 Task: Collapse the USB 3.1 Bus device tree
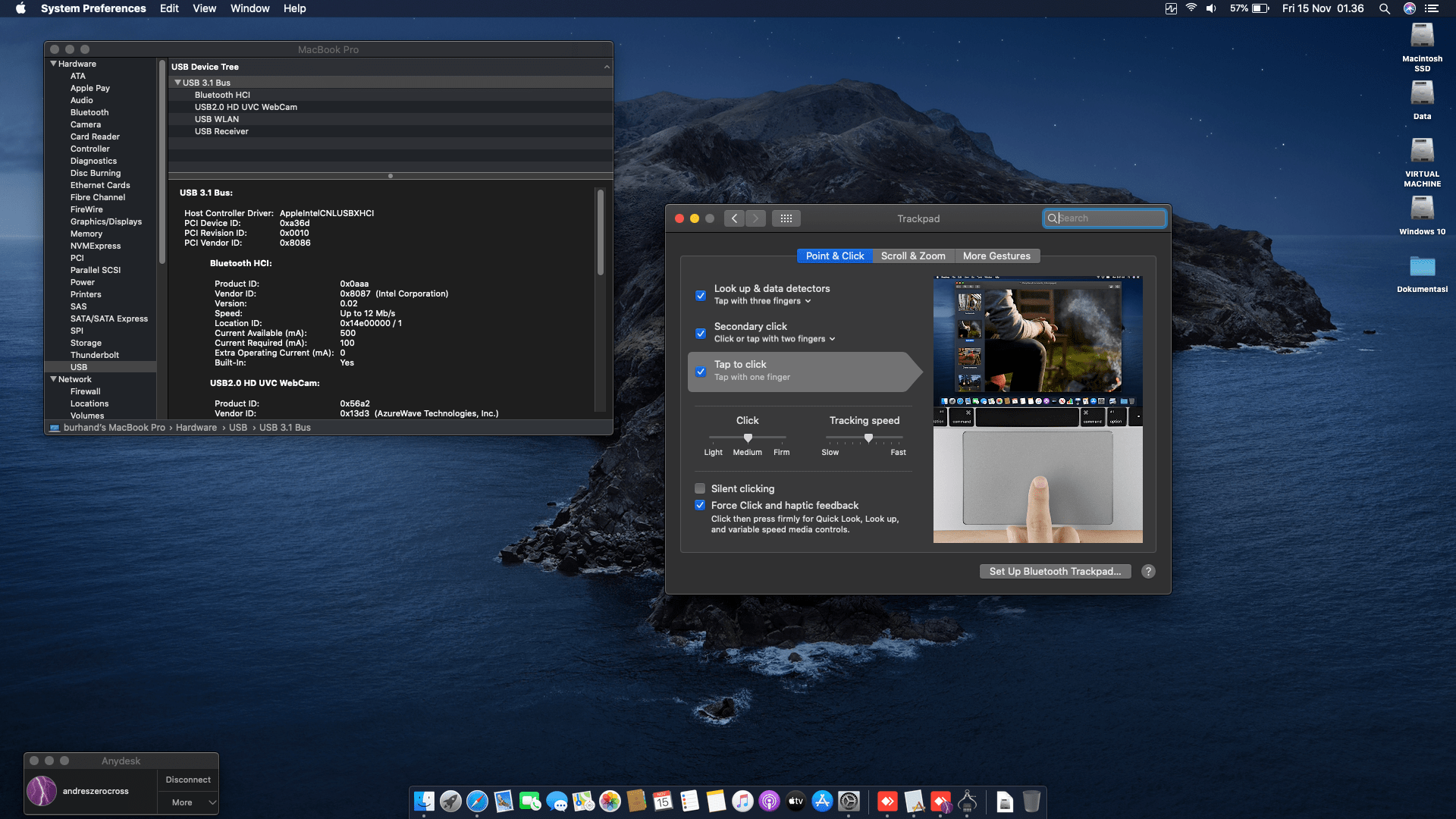[177, 82]
